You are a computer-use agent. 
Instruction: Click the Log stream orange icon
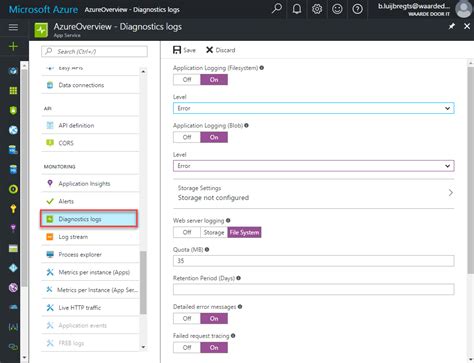[50, 237]
